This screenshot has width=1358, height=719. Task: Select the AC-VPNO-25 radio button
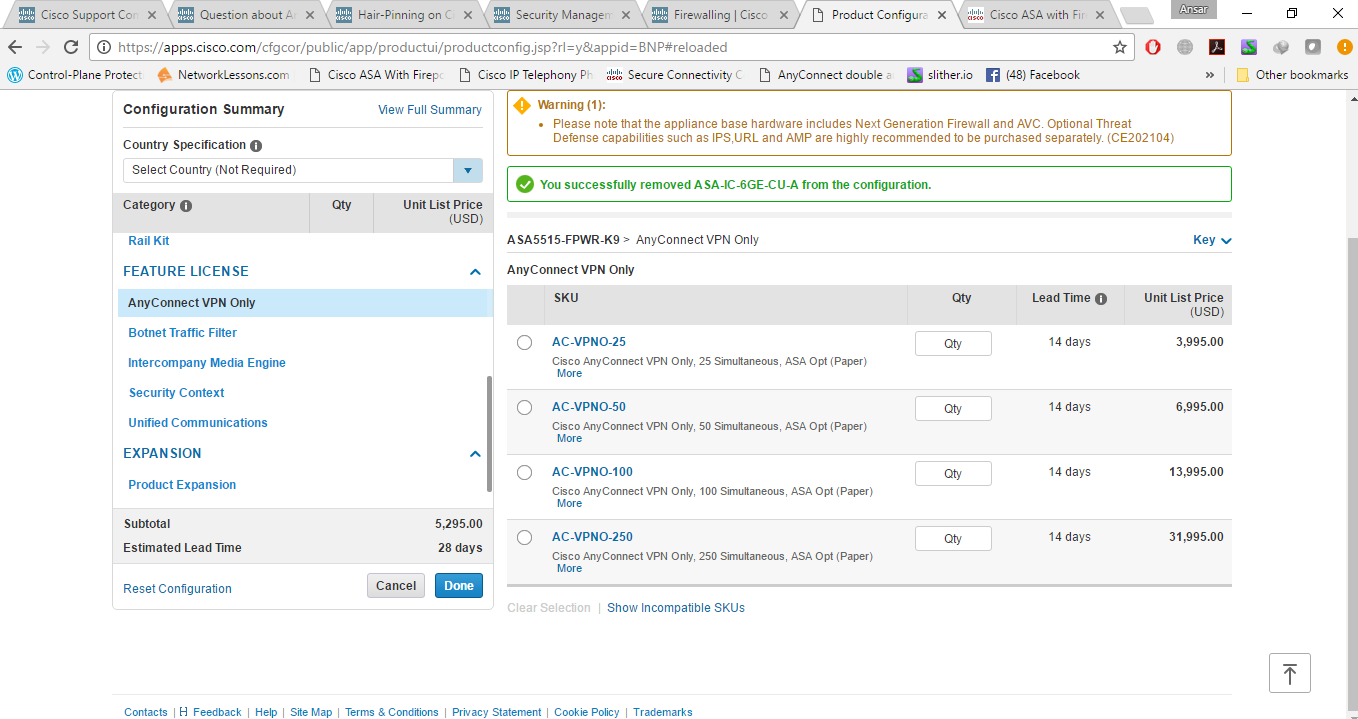pyautogui.click(x=525, y=342)
